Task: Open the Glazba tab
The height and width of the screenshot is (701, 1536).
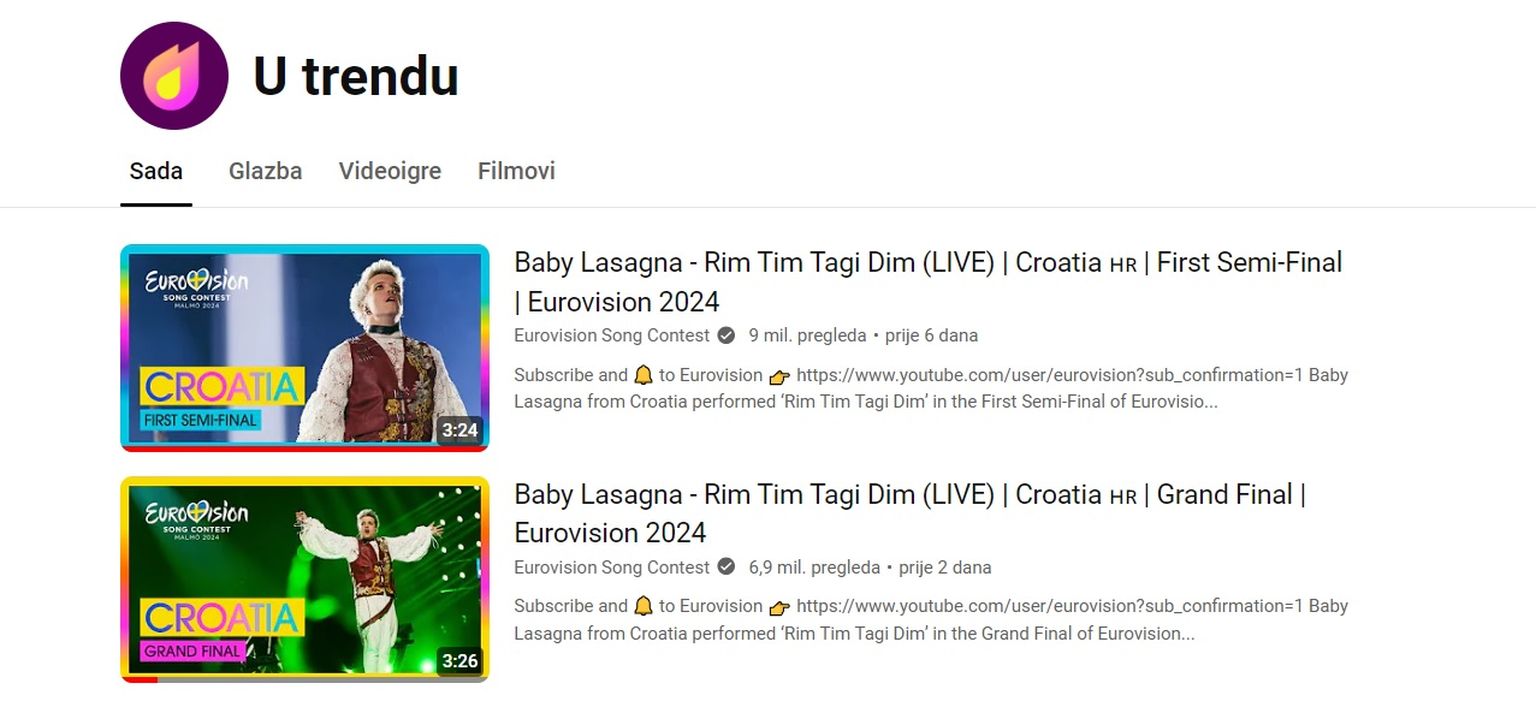Action: [x=265, y=171]
